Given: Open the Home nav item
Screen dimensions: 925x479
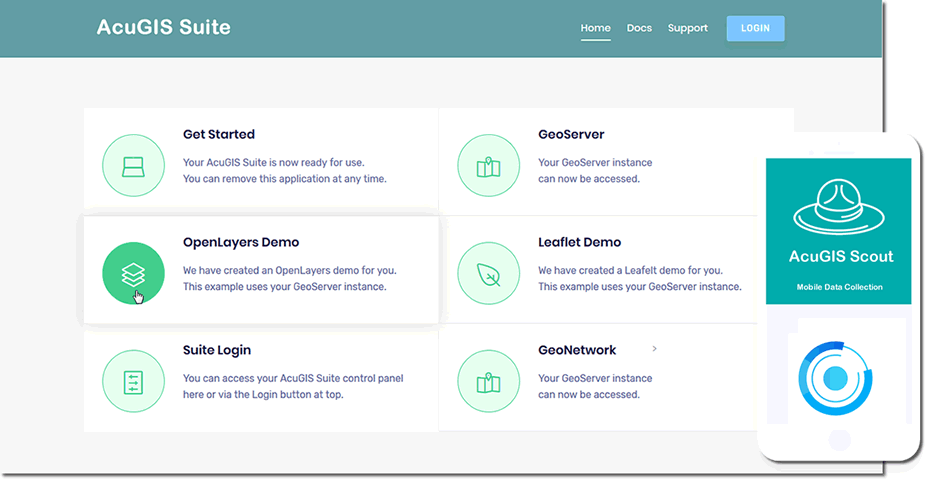Looking at the screenshot, I should click(x=595, y=28).
